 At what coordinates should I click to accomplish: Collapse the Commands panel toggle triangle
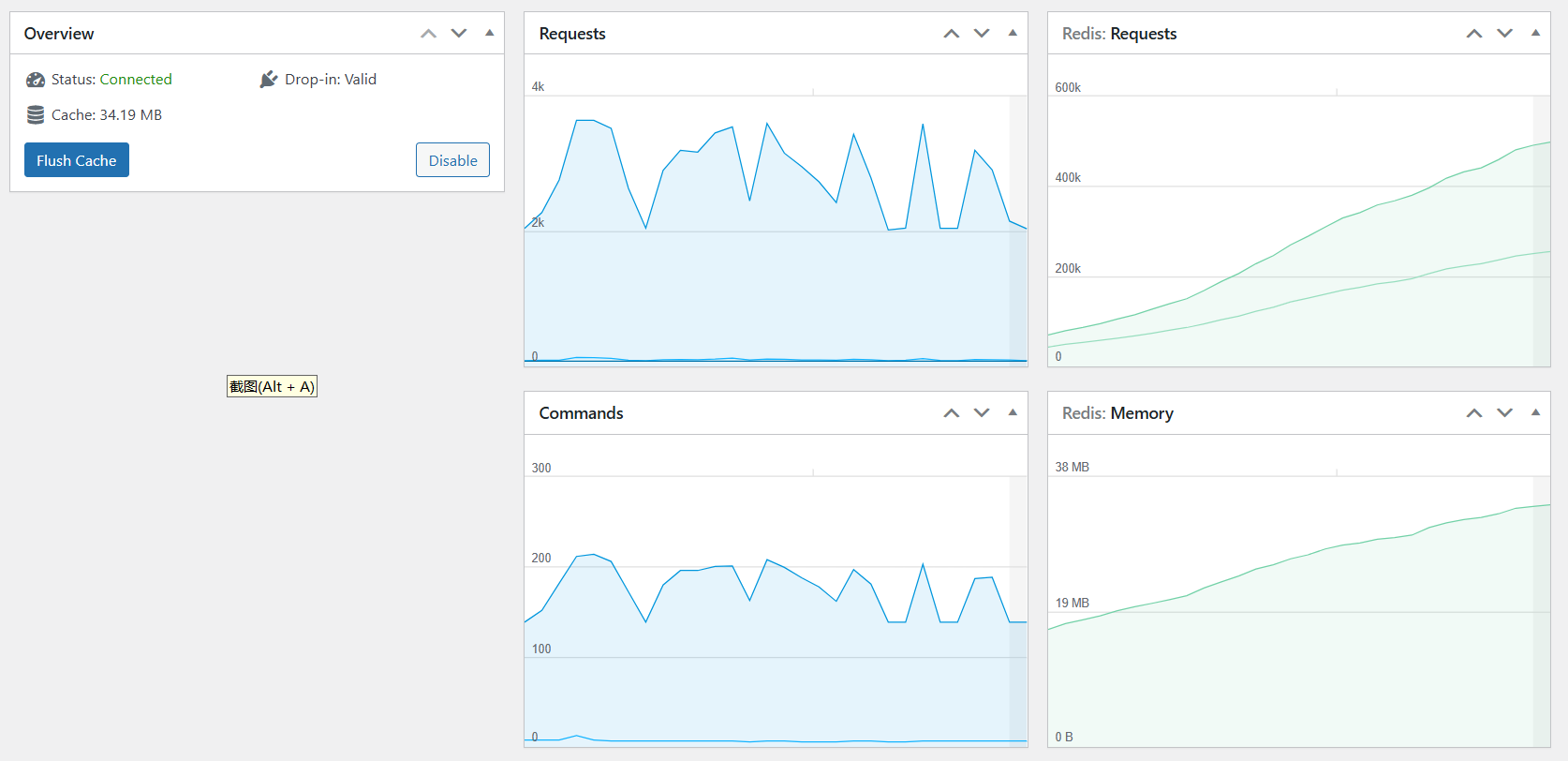1013,412
